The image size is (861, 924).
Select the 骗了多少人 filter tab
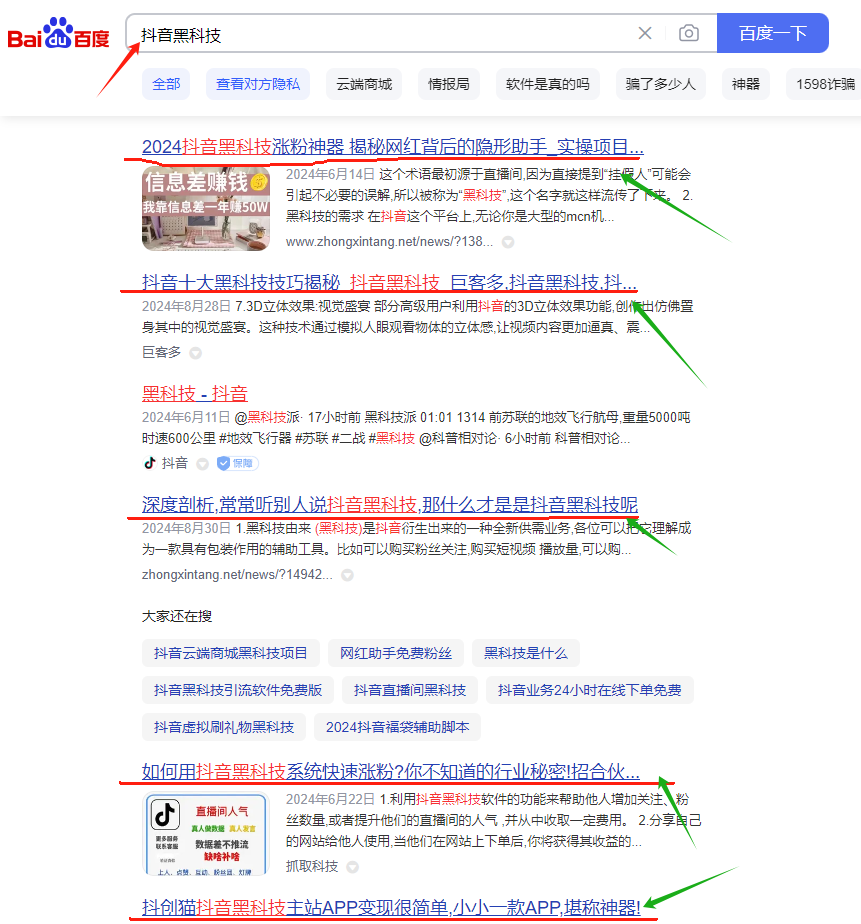pyautogui.click(x=661, y=84)
